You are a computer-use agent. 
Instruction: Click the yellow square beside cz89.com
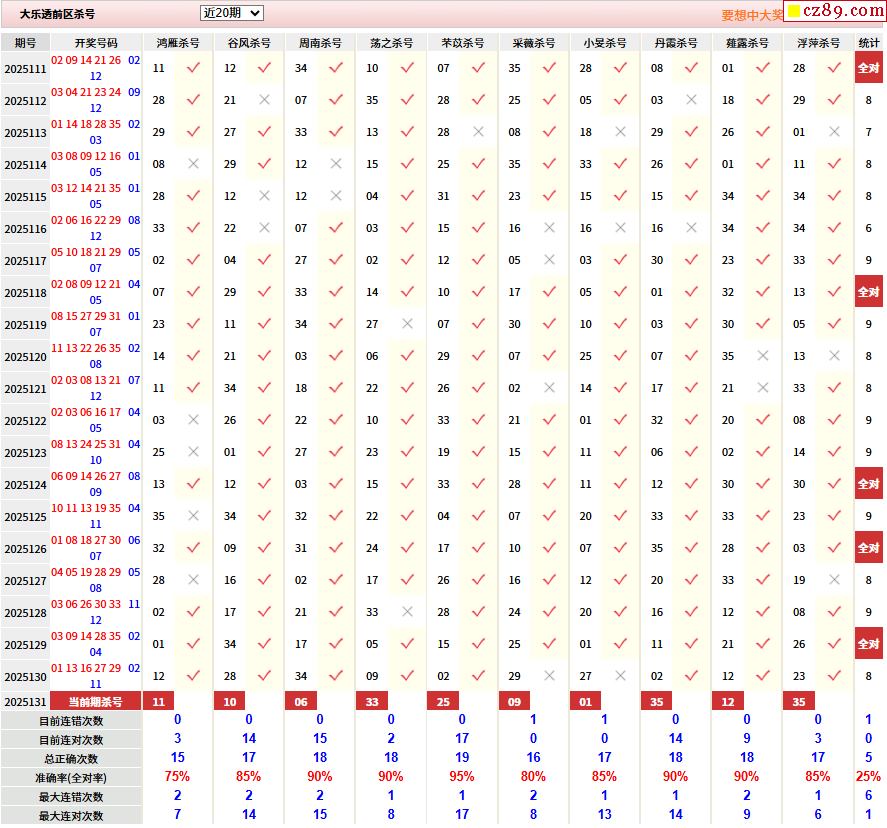coord(794,13)
